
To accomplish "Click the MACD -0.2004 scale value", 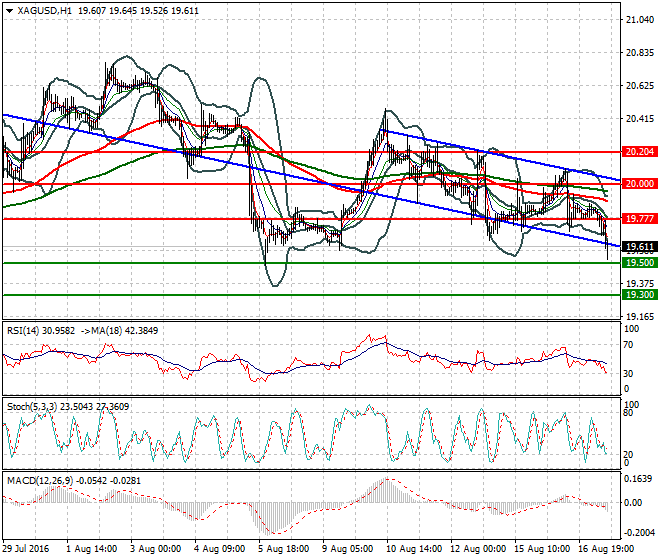I will [639, 533].
